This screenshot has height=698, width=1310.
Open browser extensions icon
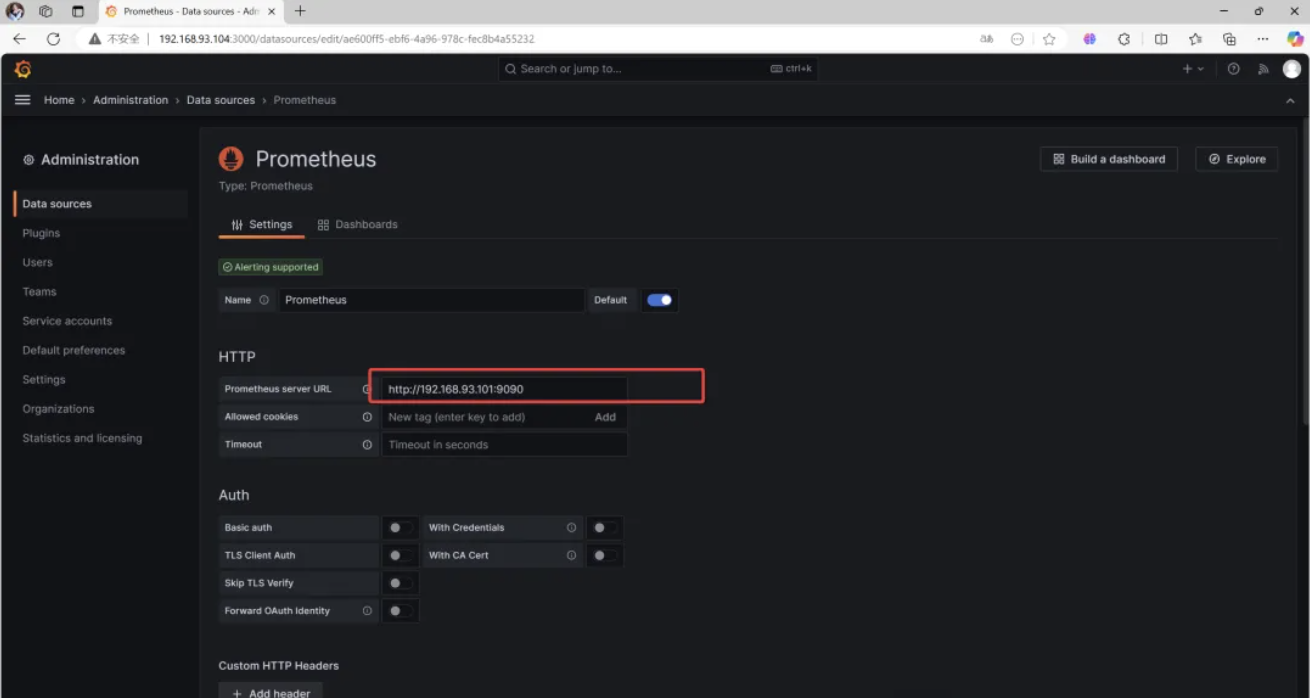point(1124,39)
